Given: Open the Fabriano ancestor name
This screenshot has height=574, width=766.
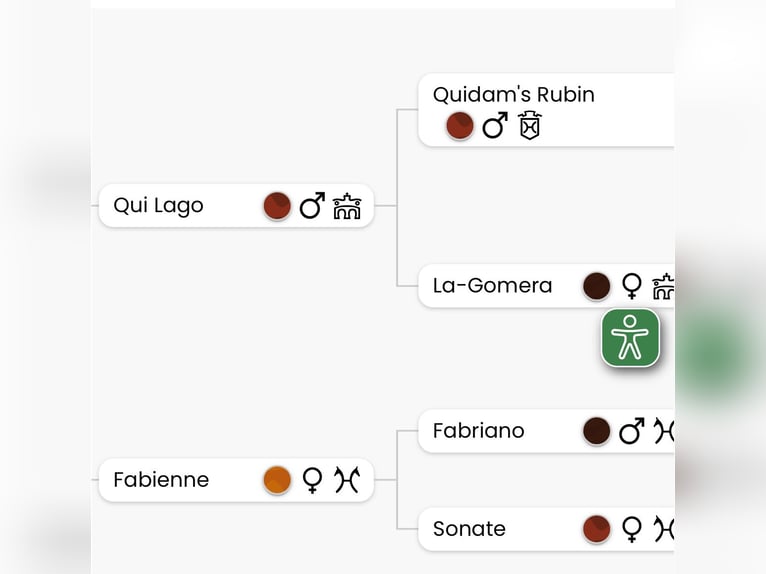Looking at the screenshot, I should pyautogui.click(x=478, y=431).
